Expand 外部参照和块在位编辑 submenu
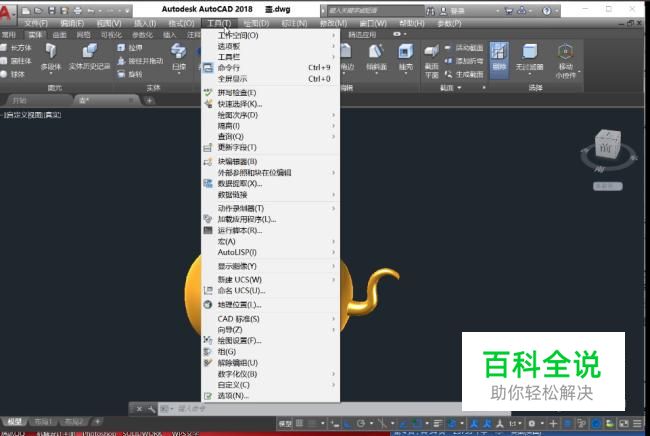 click(270, 172)
